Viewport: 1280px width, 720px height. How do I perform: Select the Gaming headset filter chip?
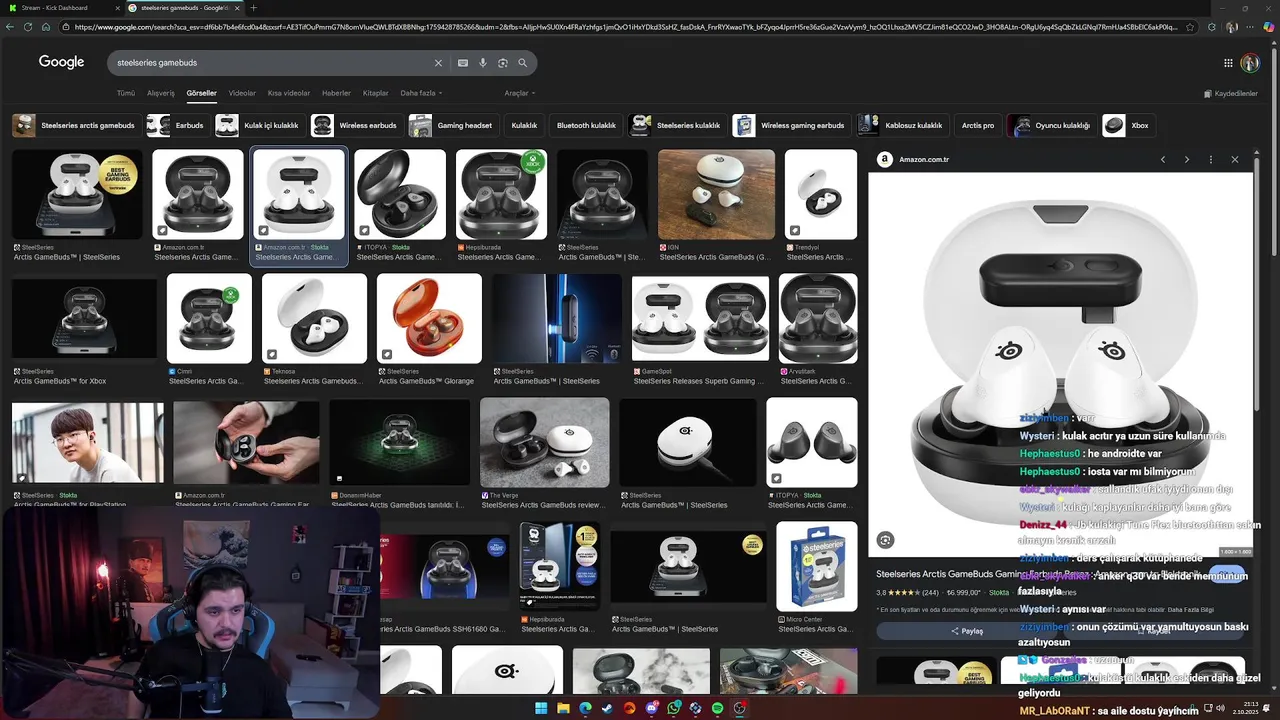pyautogui.click(x=452, y=125)
